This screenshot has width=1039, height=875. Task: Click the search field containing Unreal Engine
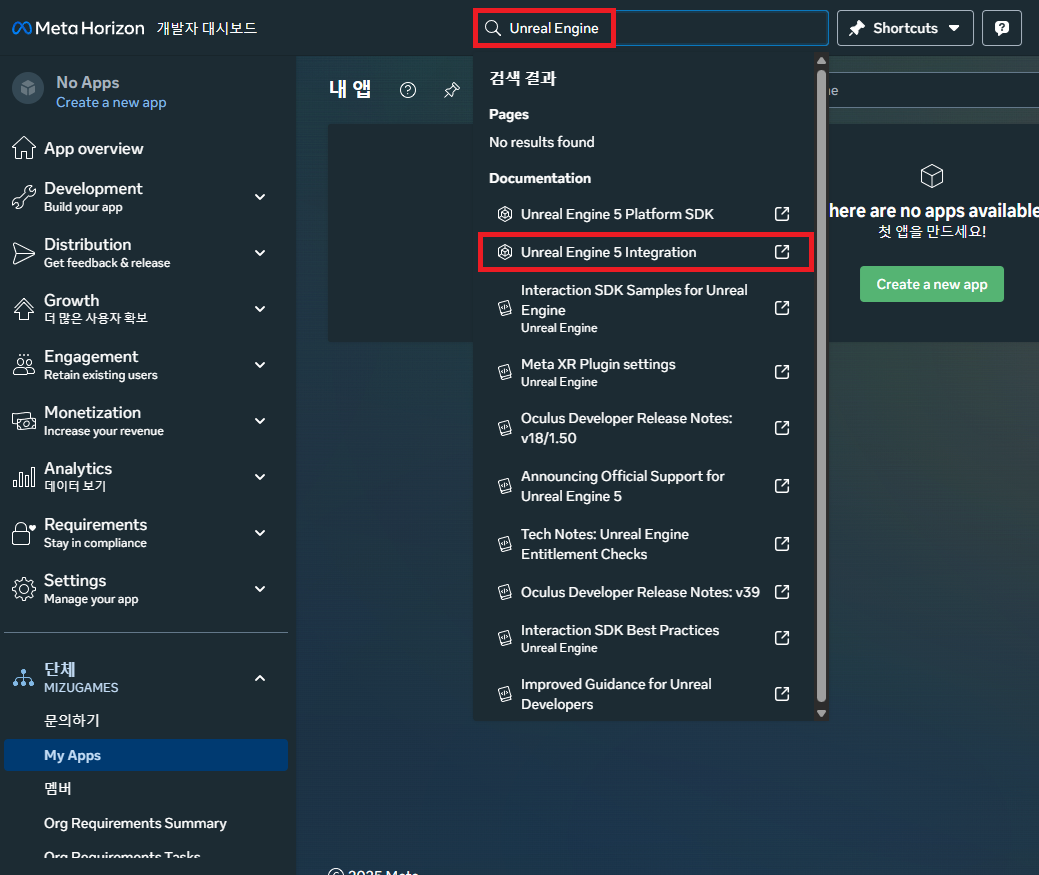click(651, 28)
